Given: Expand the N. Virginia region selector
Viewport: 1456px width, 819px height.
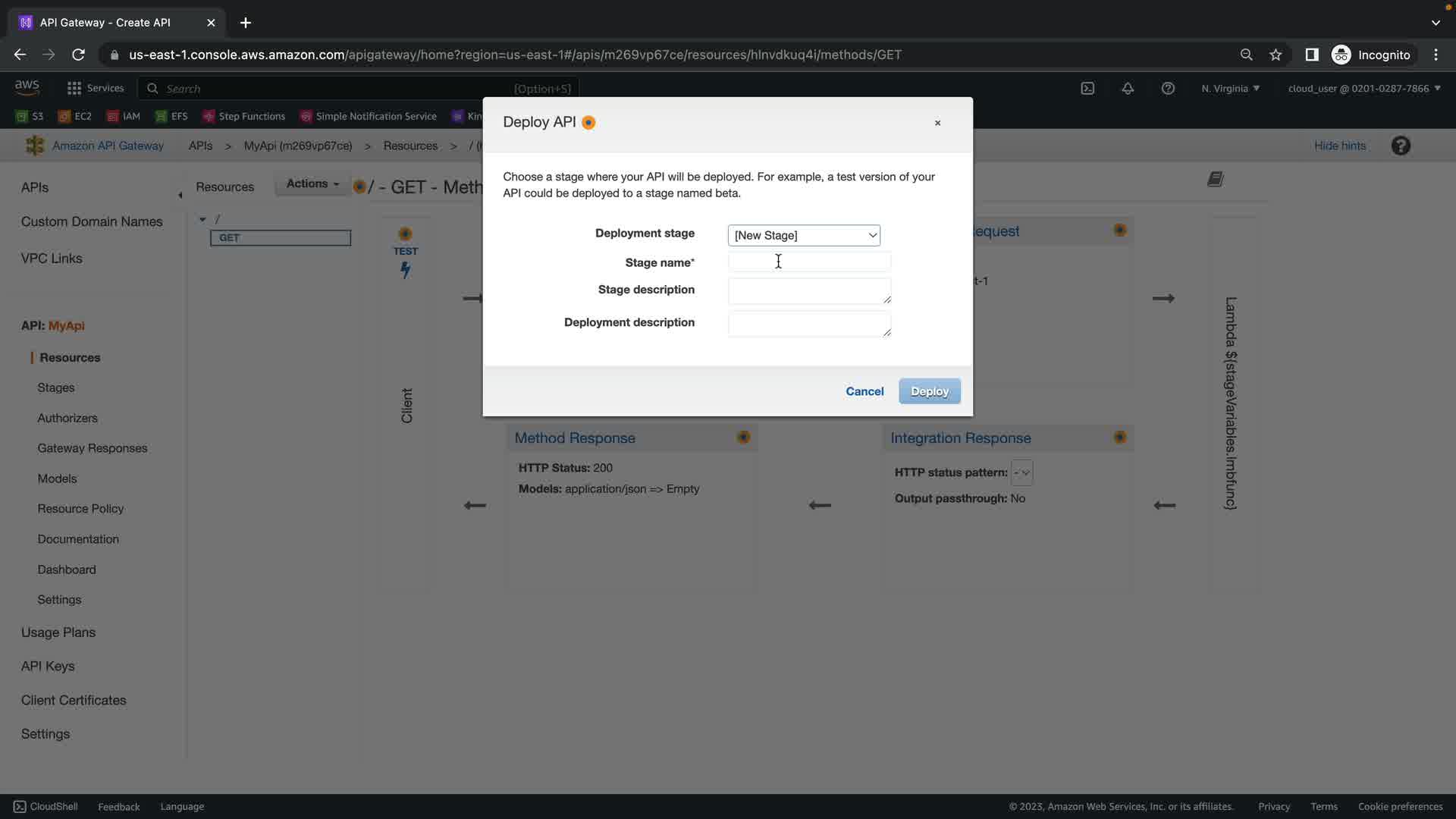Looking at the screenshot, I should (x=1230, y=89).
